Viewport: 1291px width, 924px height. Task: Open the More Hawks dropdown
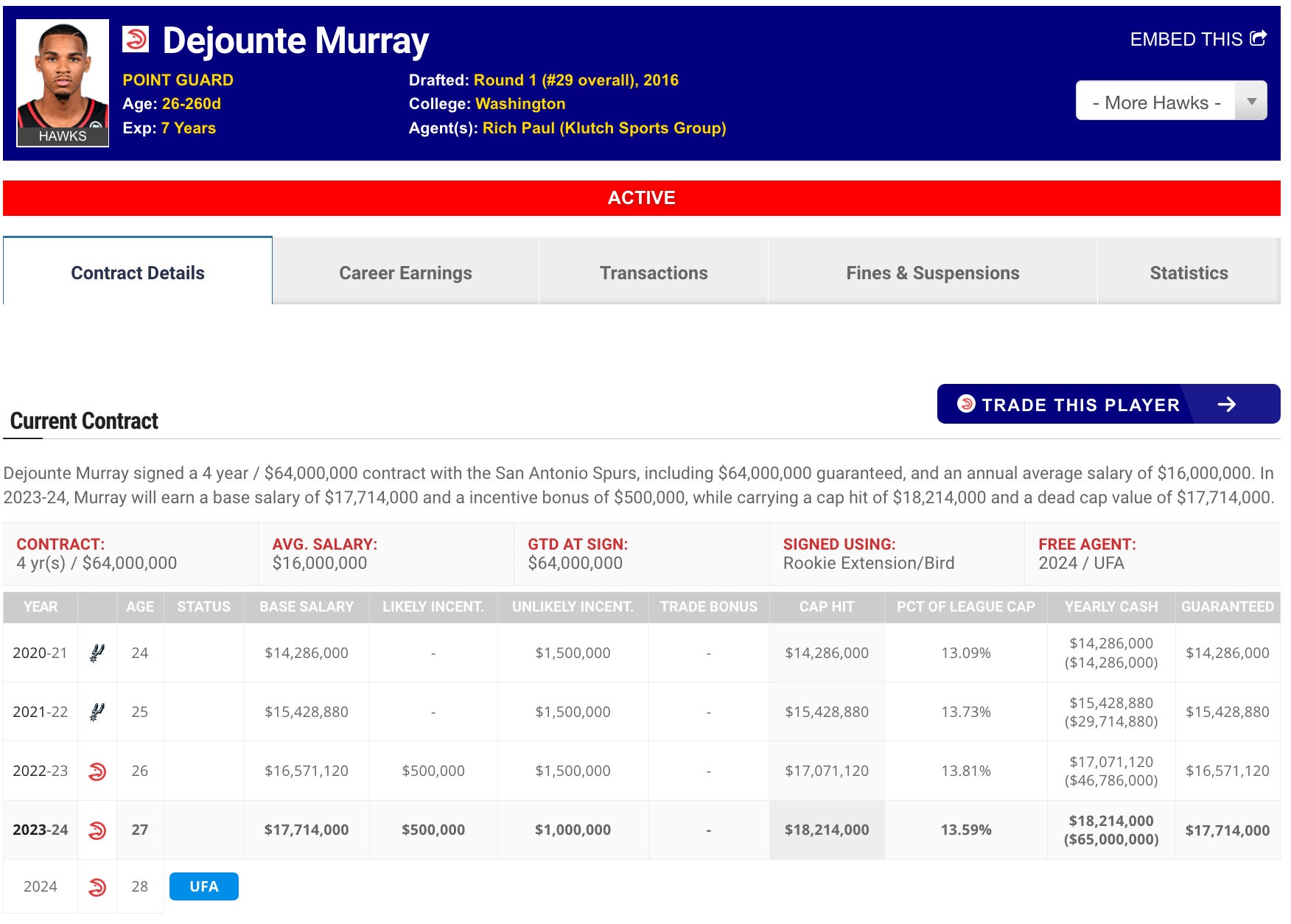point(1171,101)
